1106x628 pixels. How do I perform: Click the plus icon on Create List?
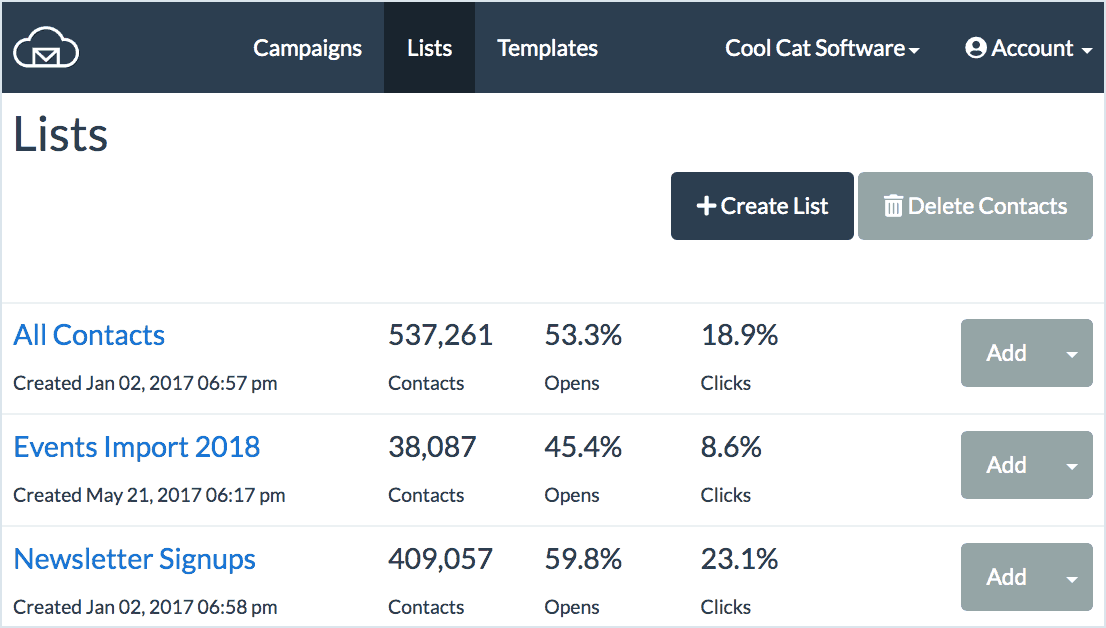[x=706, y=206]
